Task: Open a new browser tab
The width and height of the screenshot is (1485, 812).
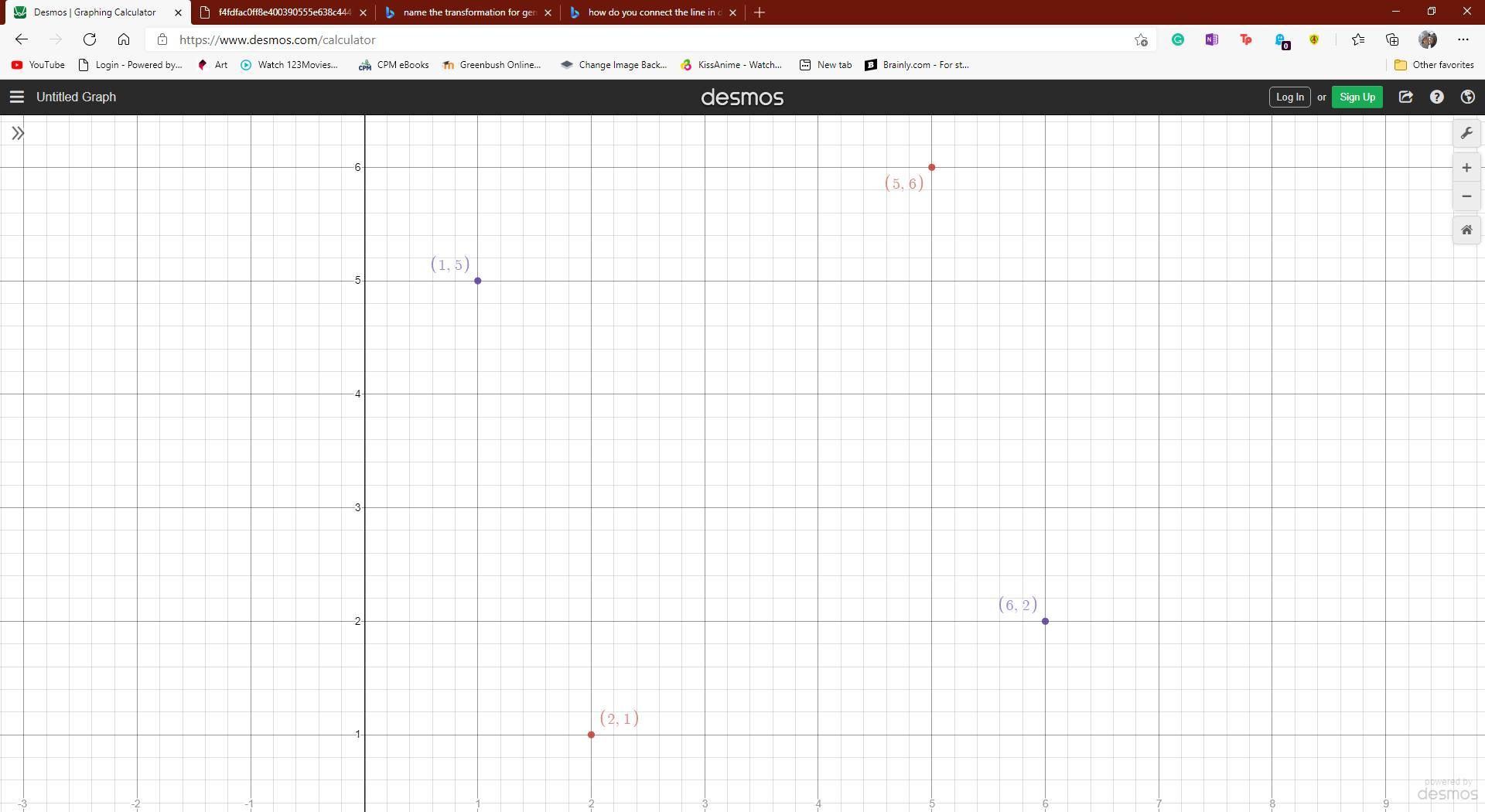Action: (760, 12)
